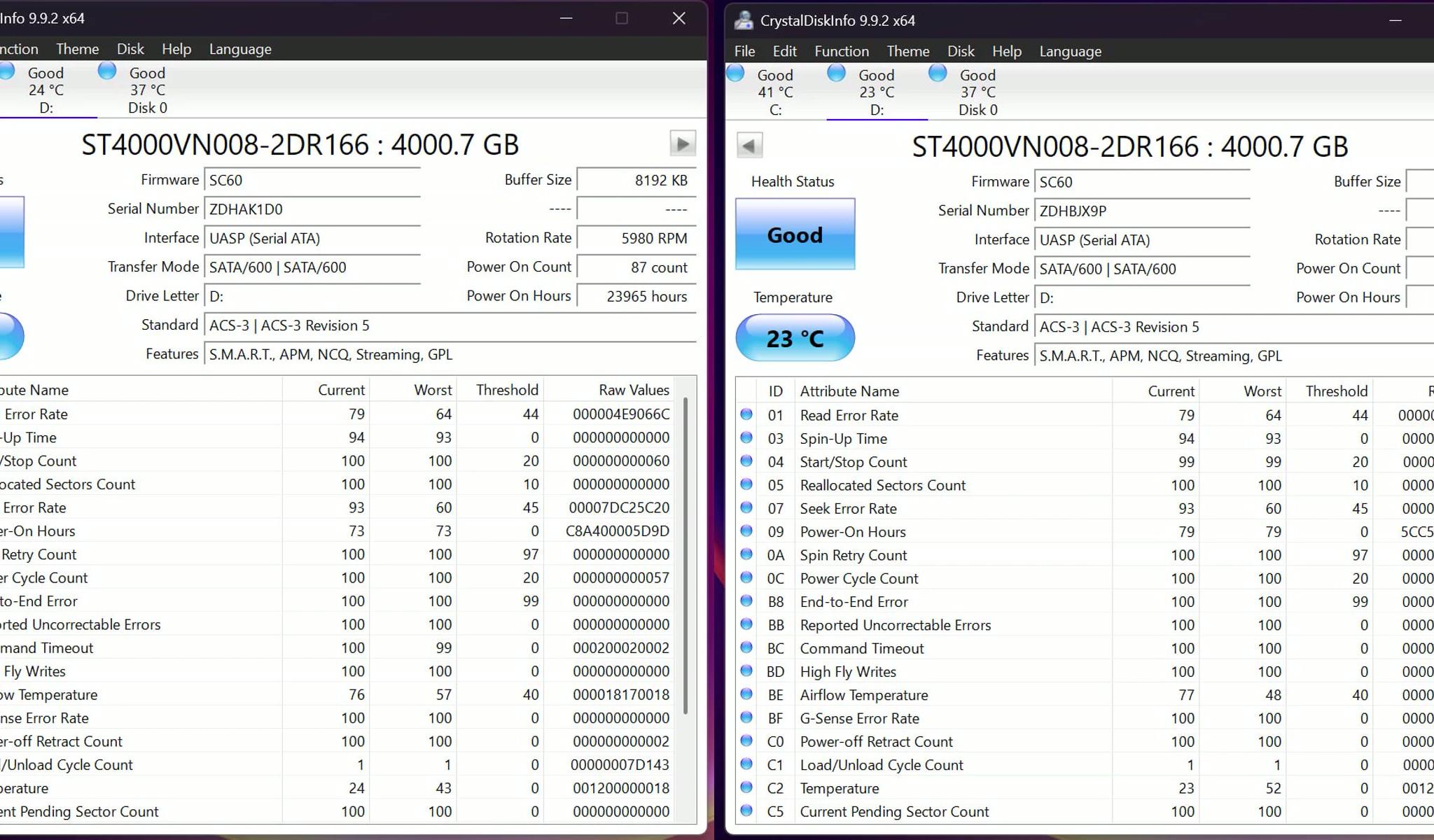Select C: disk status icon in right window
The image size is (1434, 840).
pyautogui.click(x=736, y=73)
